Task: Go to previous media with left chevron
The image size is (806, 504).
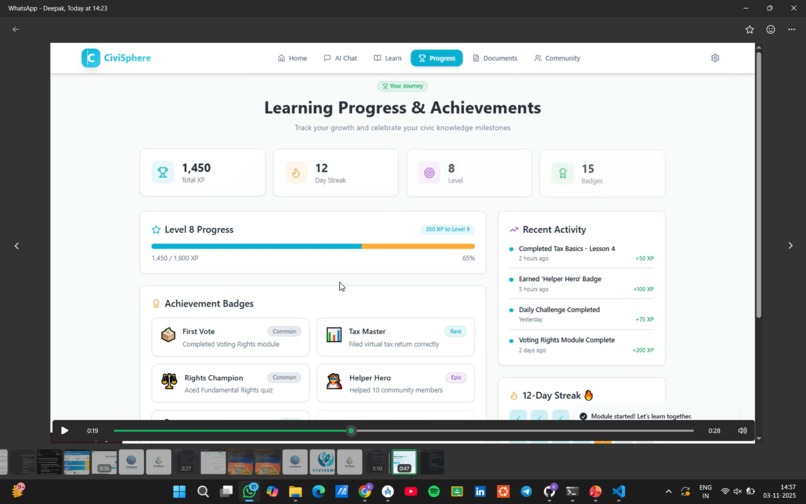Action: (16, 246)
